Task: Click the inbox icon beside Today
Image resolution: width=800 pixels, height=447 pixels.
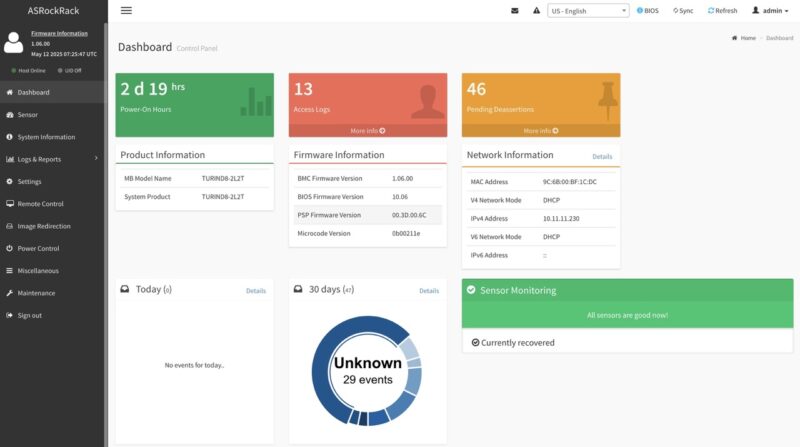Action: click(124, 289)
